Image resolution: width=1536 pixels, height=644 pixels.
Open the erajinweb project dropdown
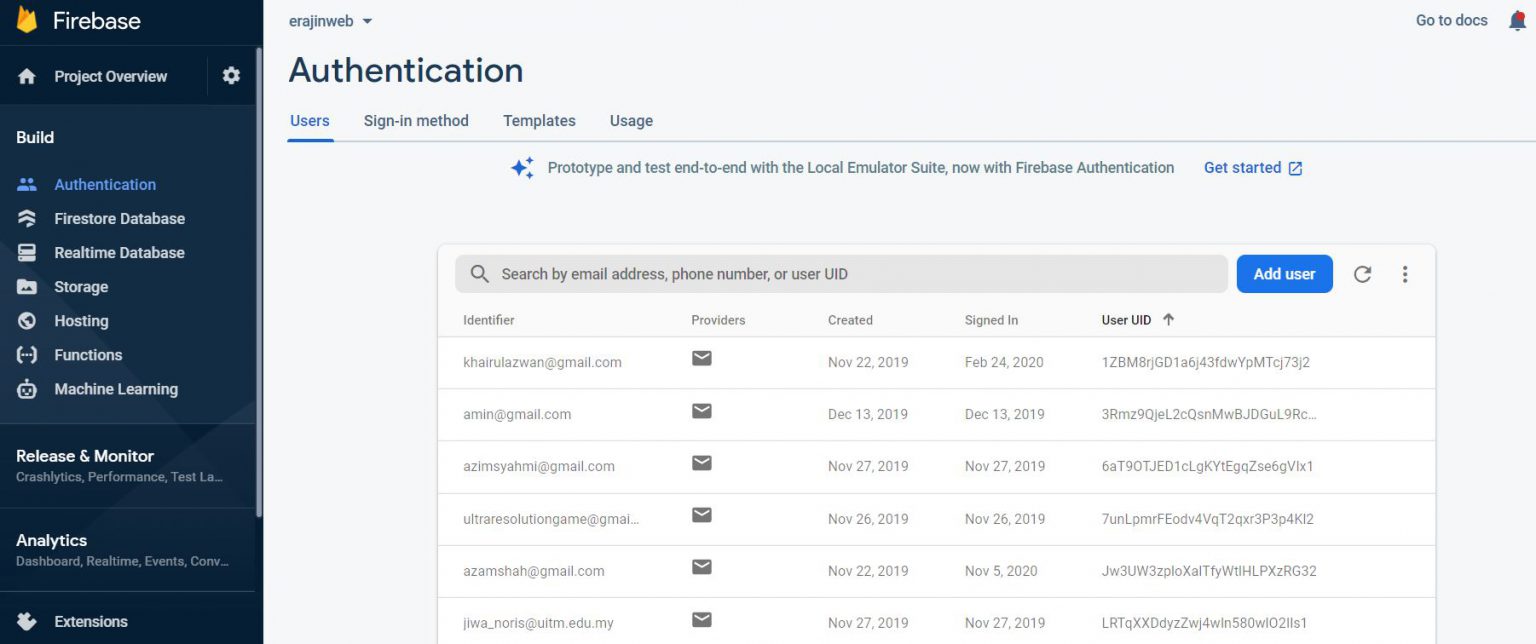coord(330,21)
